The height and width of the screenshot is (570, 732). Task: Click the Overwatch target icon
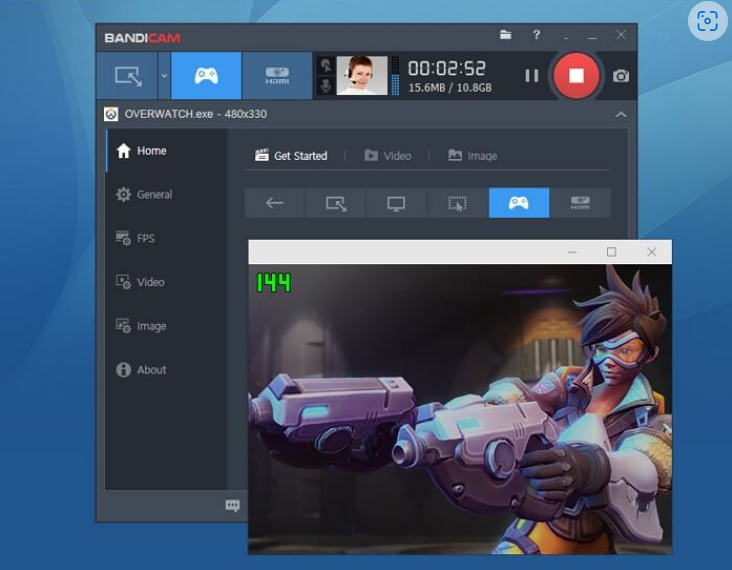click(111, 114)
